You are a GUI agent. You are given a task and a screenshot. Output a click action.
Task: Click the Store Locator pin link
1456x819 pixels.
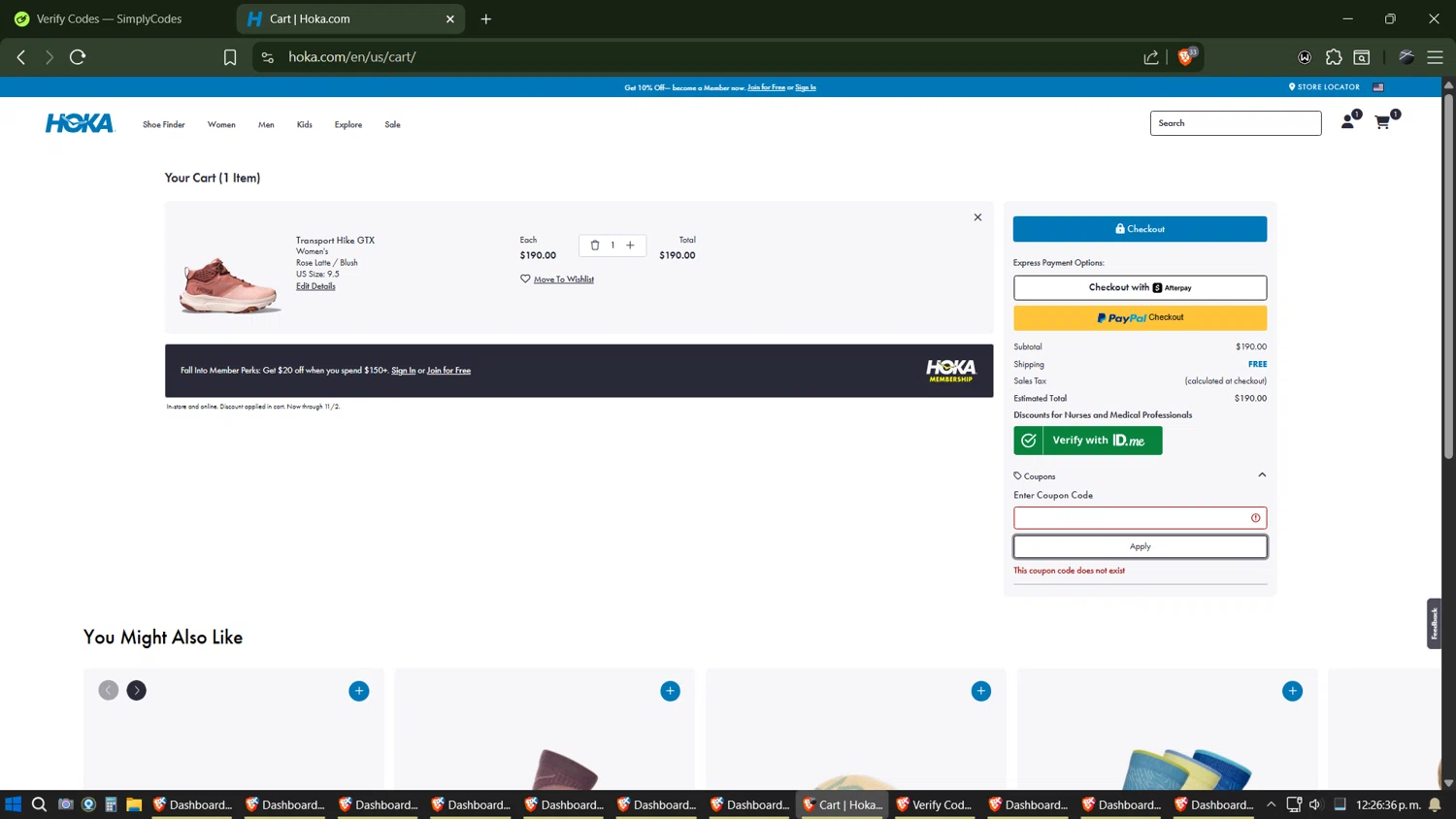pos(1324,87)
